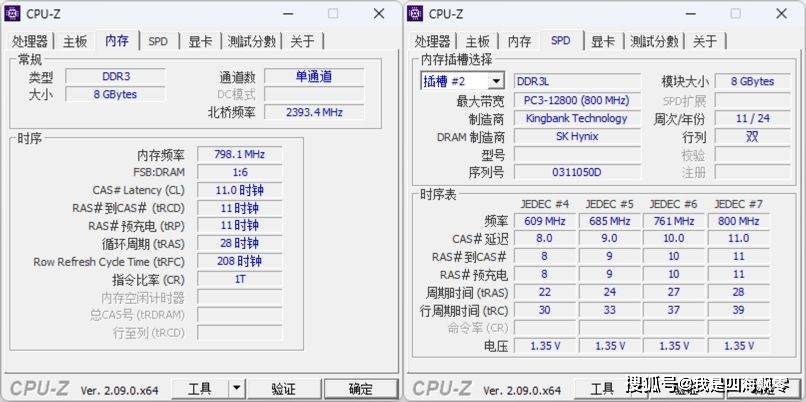Minimize the left CPU-Z window

pos(288,14)
